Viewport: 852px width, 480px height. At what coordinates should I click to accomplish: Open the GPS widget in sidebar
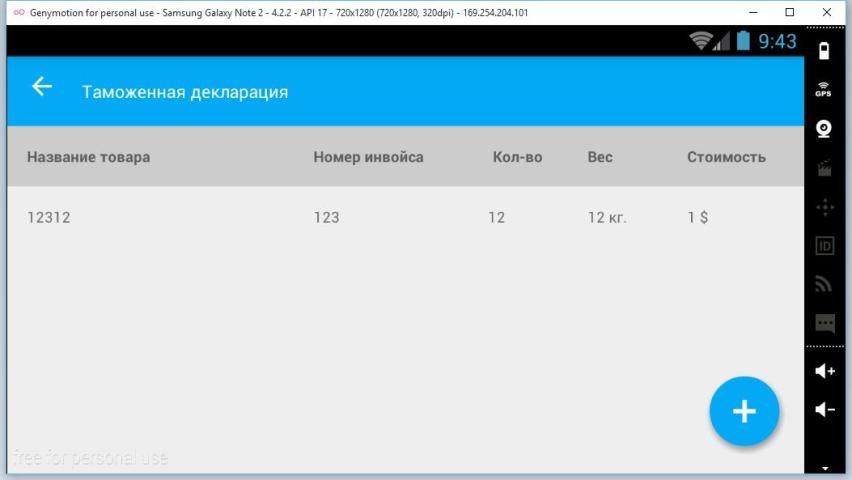click(x=824, y=89)
